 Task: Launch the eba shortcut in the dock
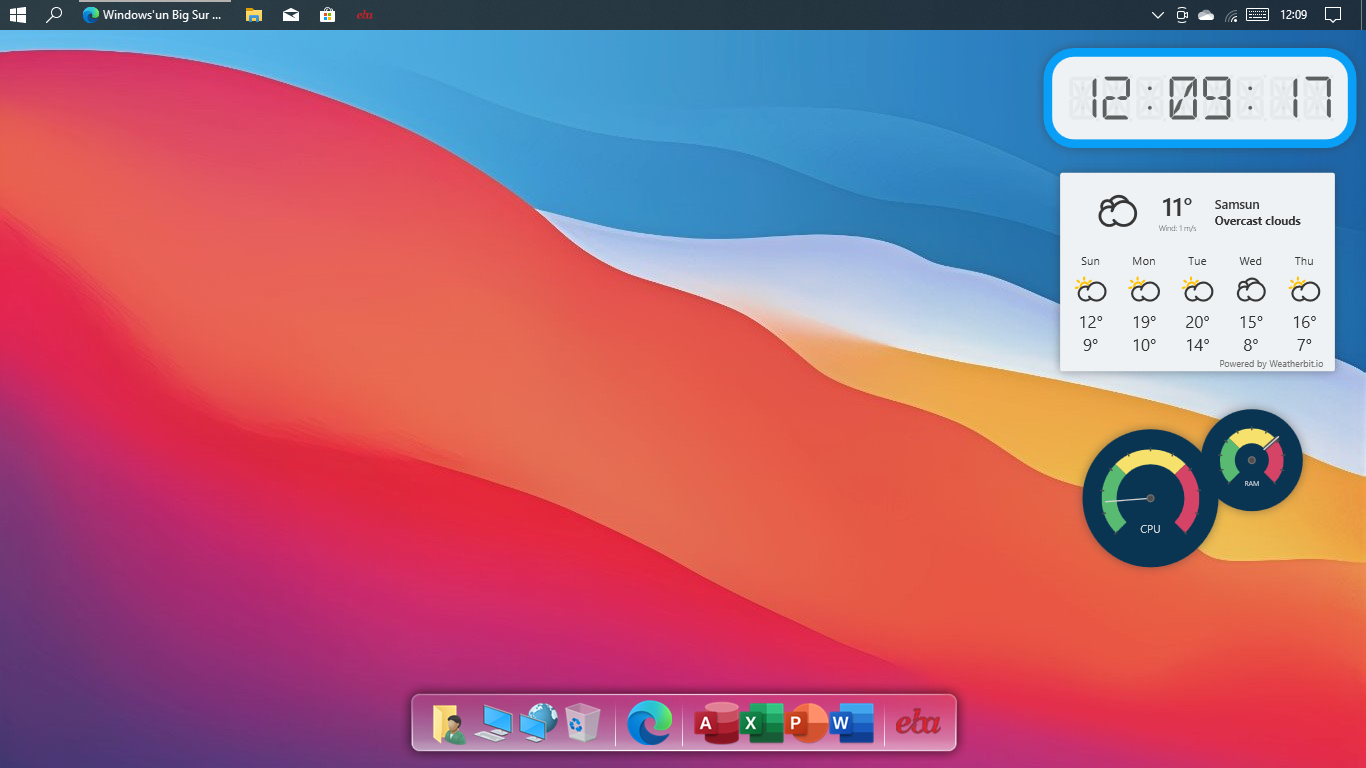[x=918, y=722]
